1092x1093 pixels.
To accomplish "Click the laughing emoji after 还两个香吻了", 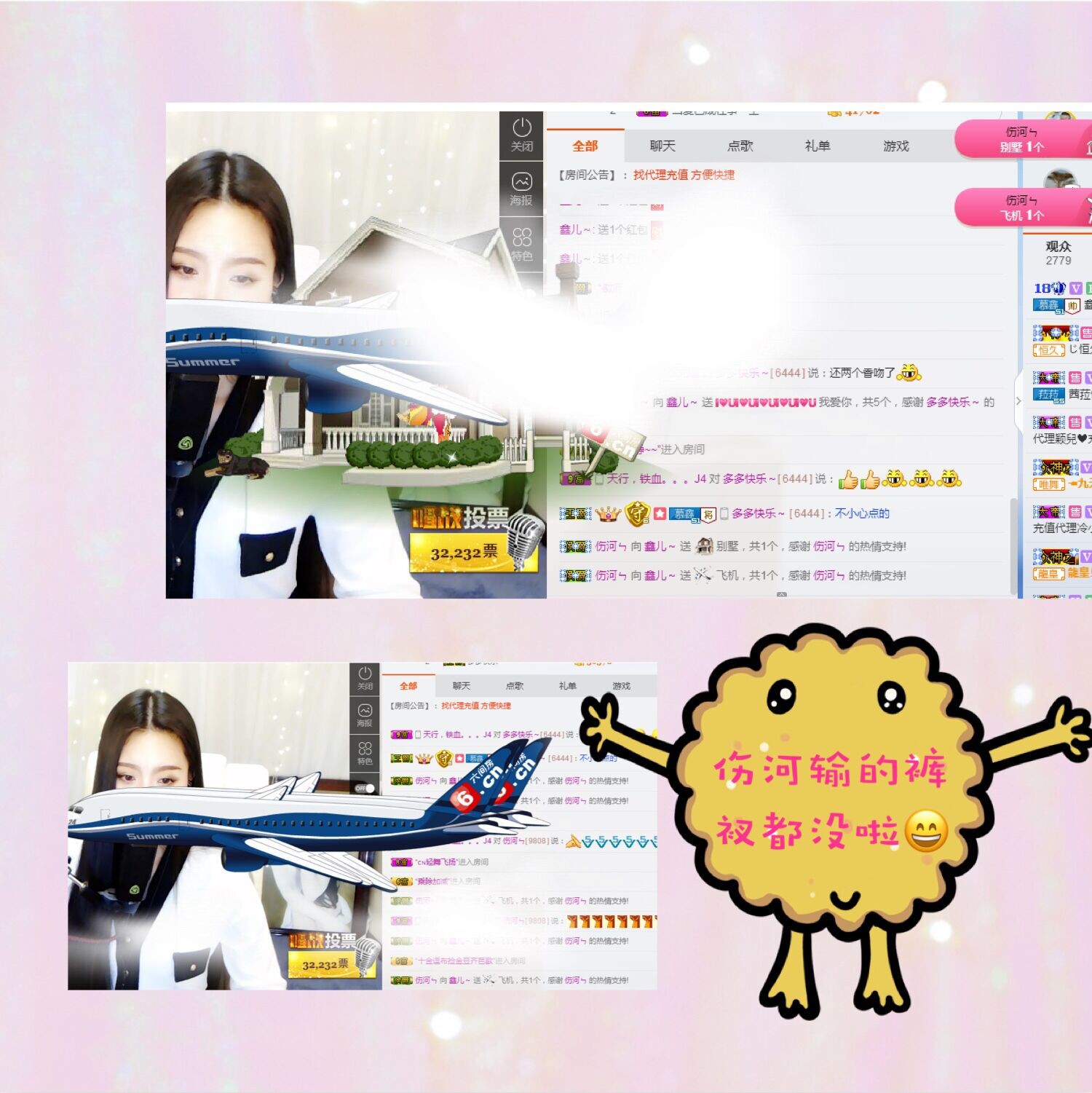I will [x=909, y=373].
